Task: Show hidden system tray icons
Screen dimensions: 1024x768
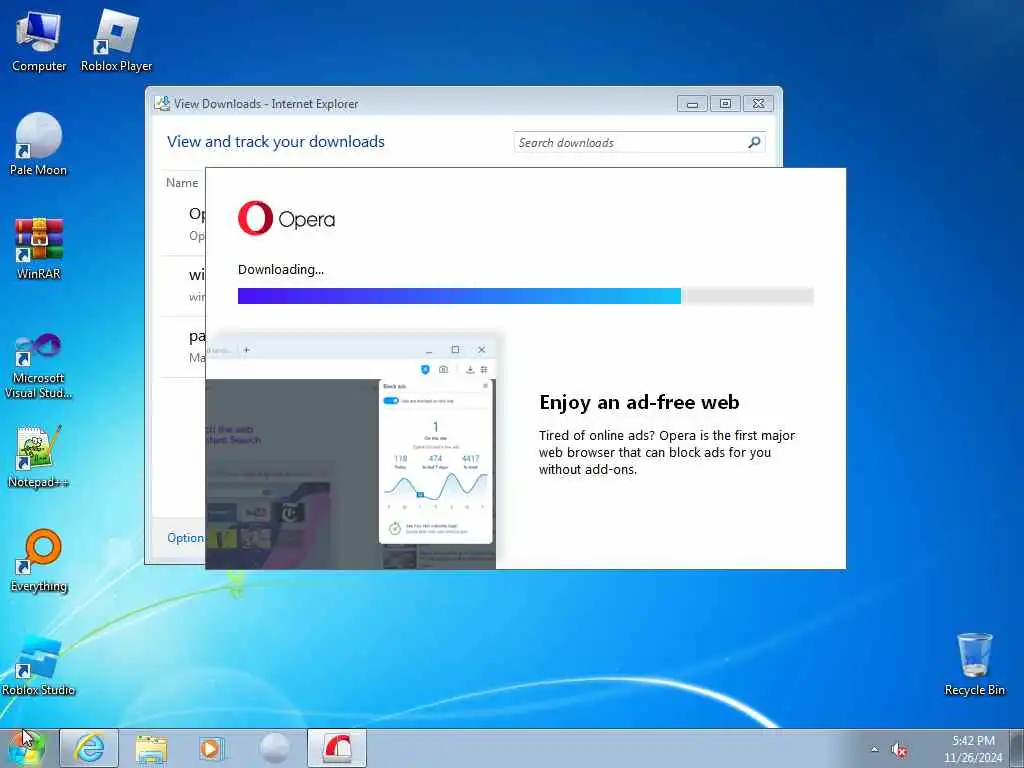Action: [x=874, y=750]
